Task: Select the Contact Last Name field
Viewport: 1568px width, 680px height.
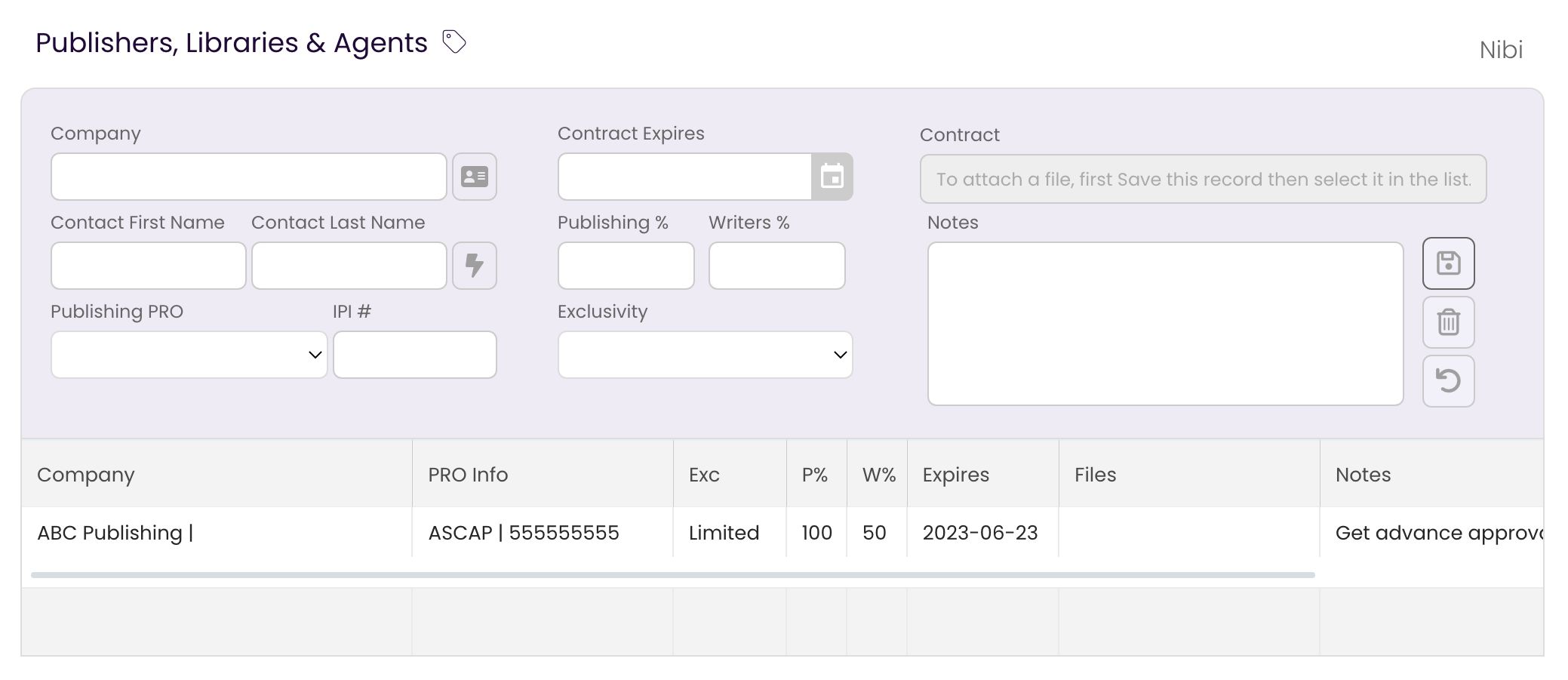Action: point(349,266)
